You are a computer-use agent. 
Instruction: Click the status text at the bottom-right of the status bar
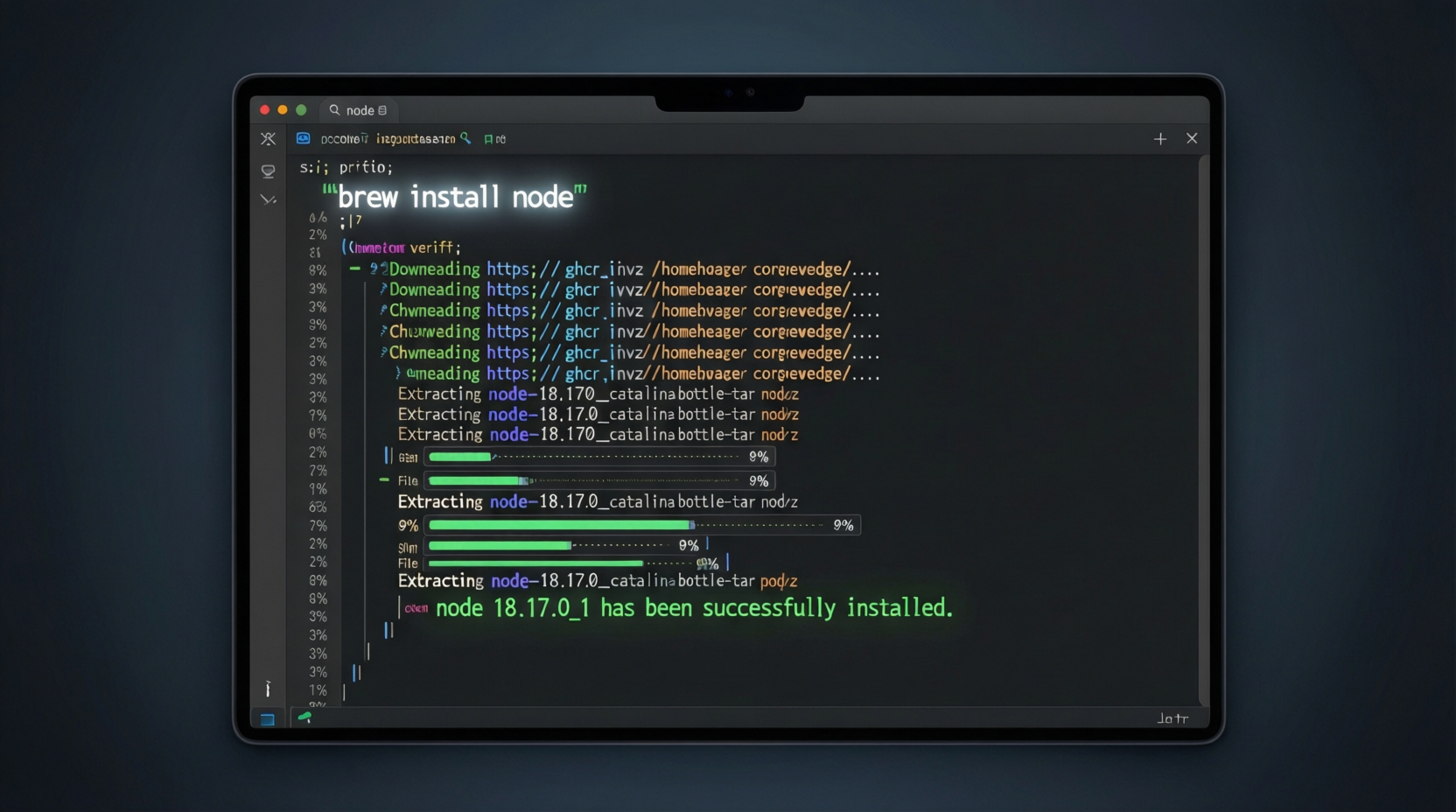[1172, 718]
